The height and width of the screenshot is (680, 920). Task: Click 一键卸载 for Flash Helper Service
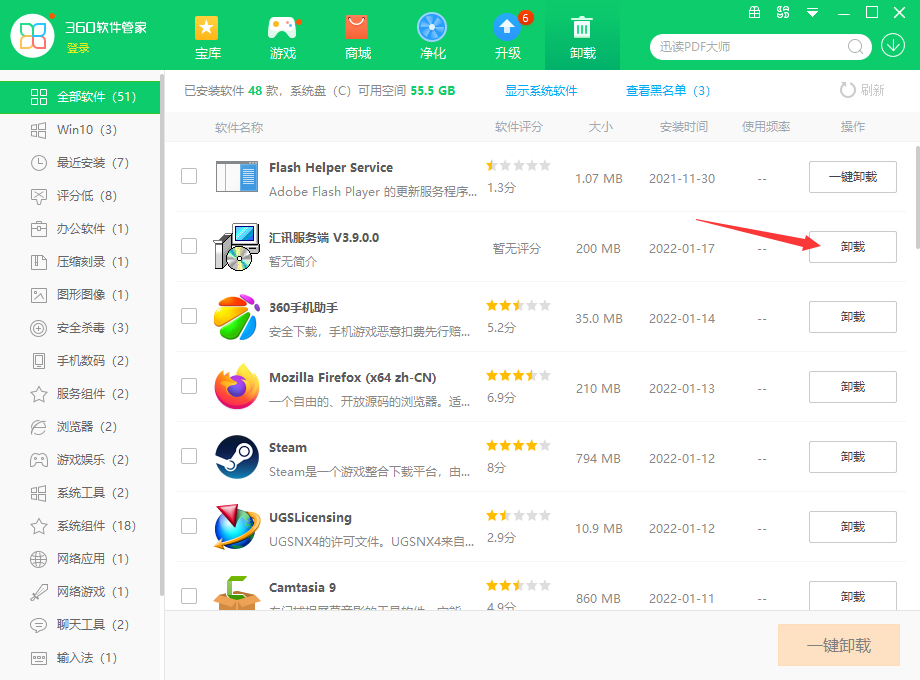tap(853, 177)
